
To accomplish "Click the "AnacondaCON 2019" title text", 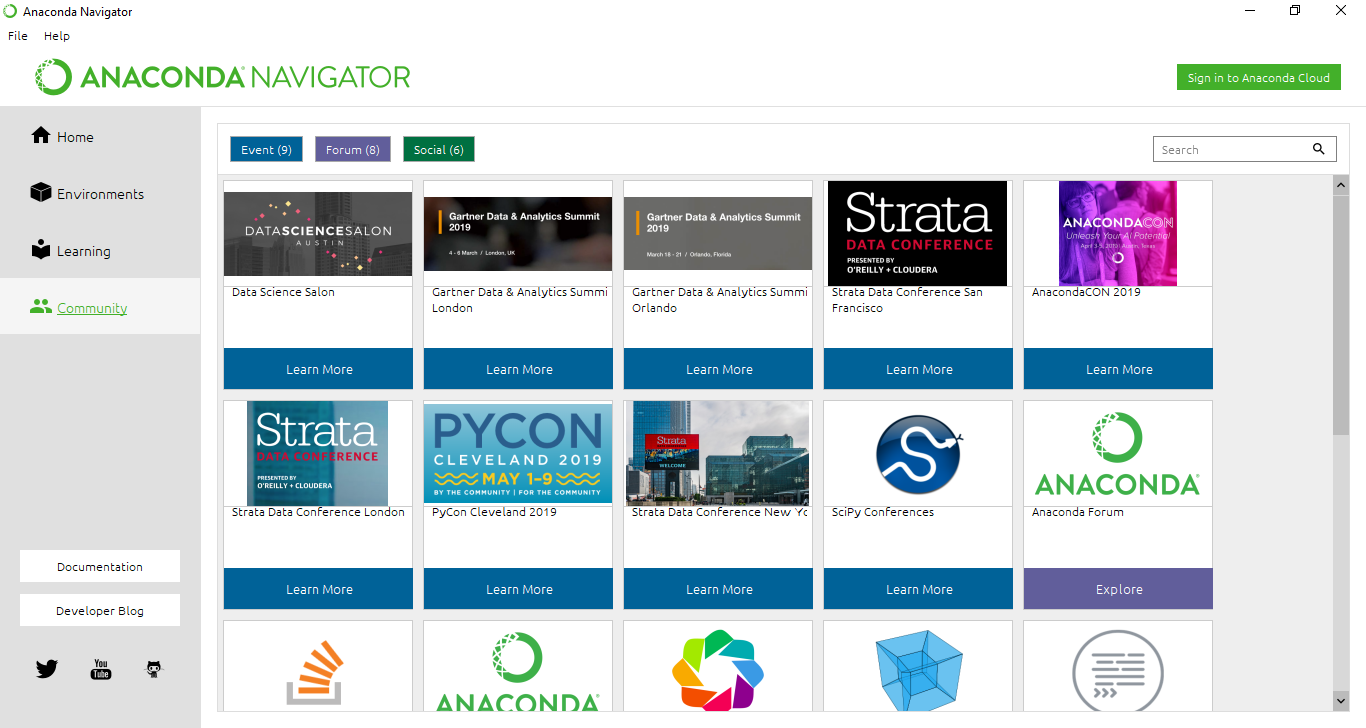I will coord(1086,292).
